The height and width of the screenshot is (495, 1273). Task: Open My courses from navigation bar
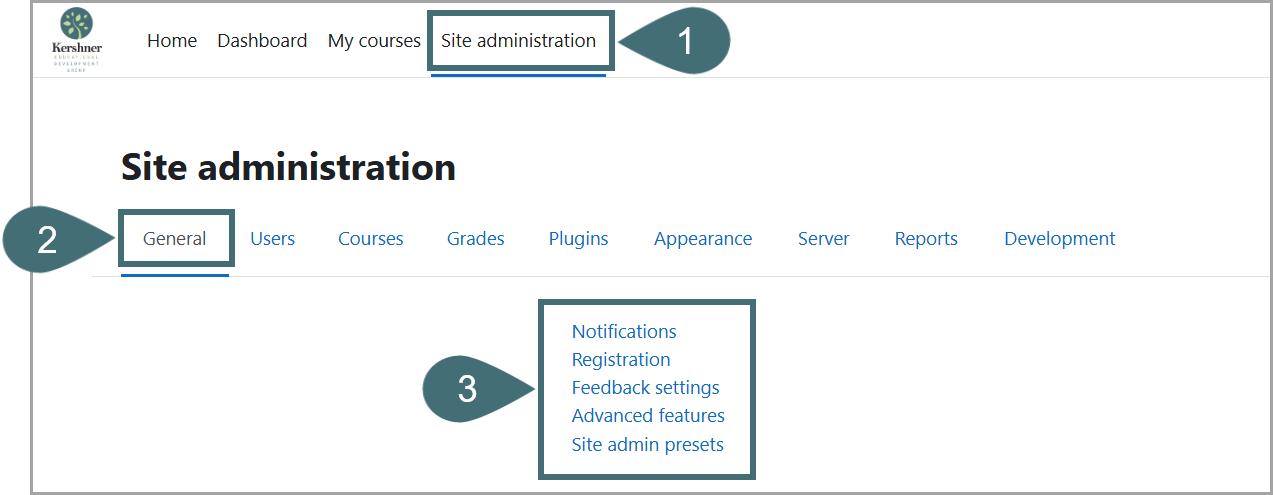coord(374,41)
